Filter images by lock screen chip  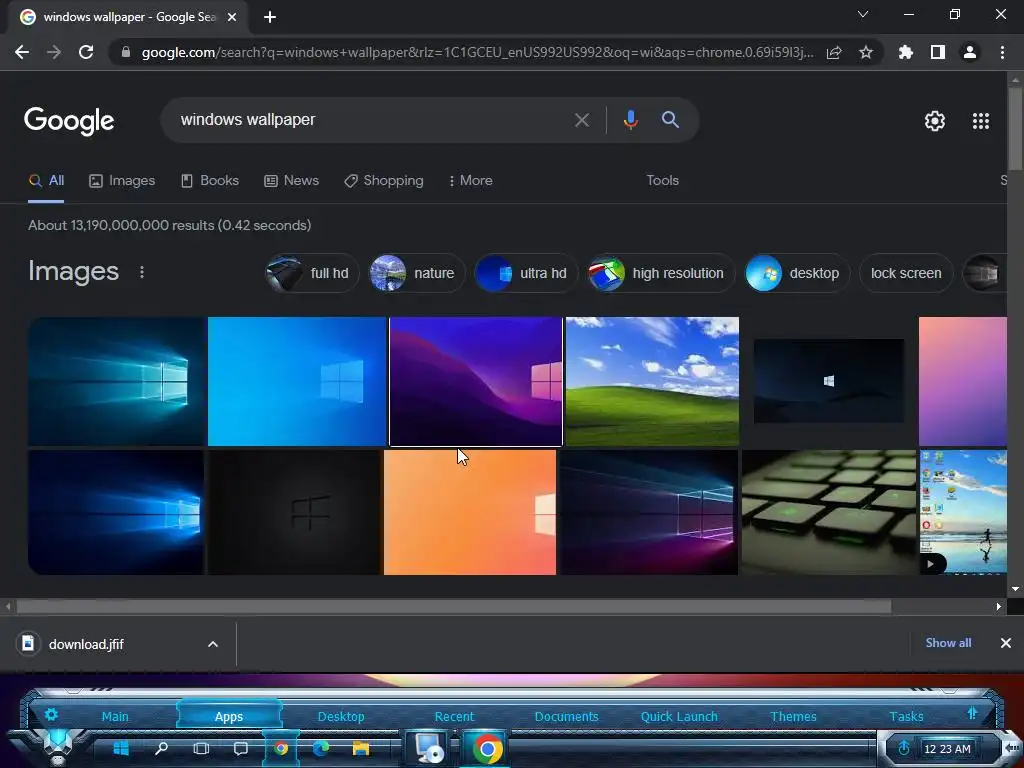906,273
